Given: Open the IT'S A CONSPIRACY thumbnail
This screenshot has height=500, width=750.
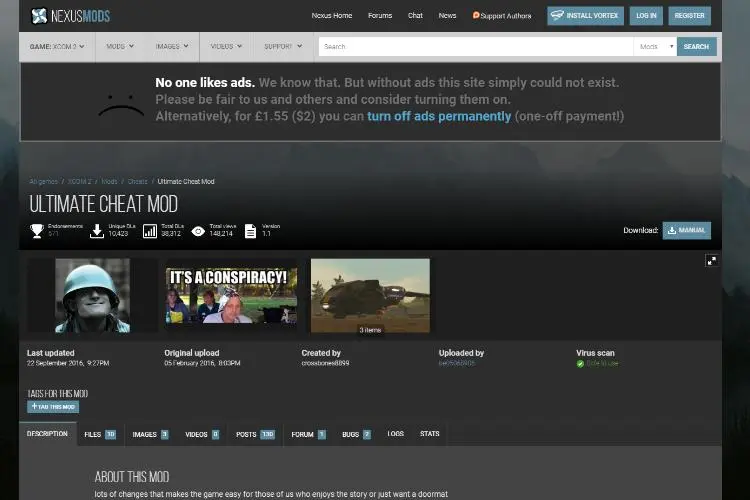Looking at the screenshot, I should [231, 295].
